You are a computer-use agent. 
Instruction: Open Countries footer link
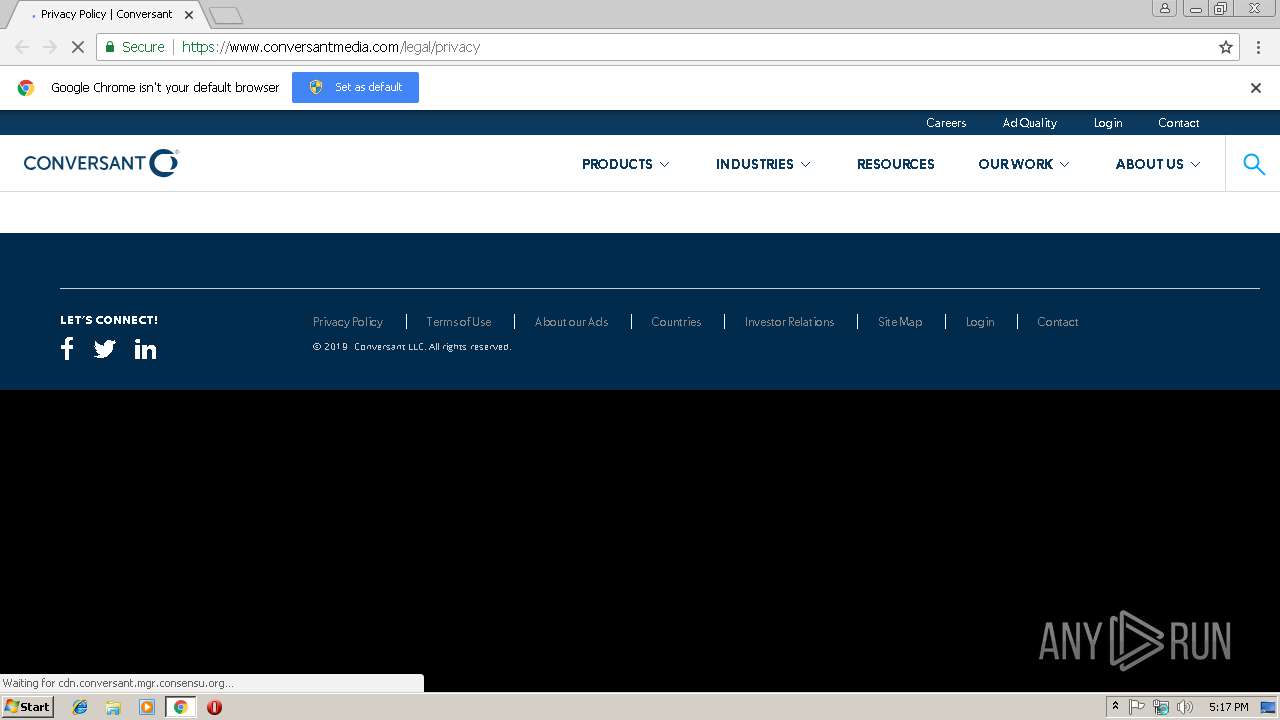676,322
